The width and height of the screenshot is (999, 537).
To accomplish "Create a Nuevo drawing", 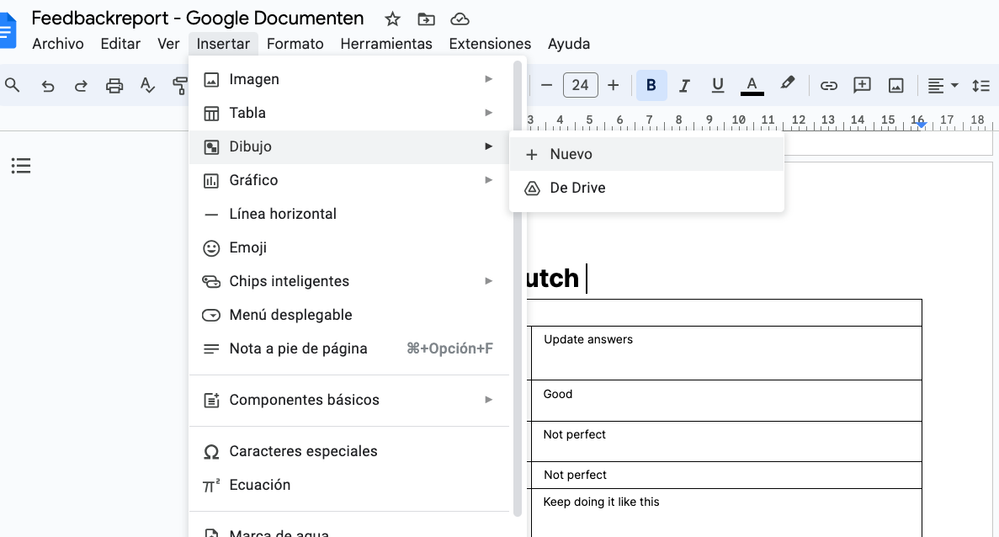I will click(647, 154).
